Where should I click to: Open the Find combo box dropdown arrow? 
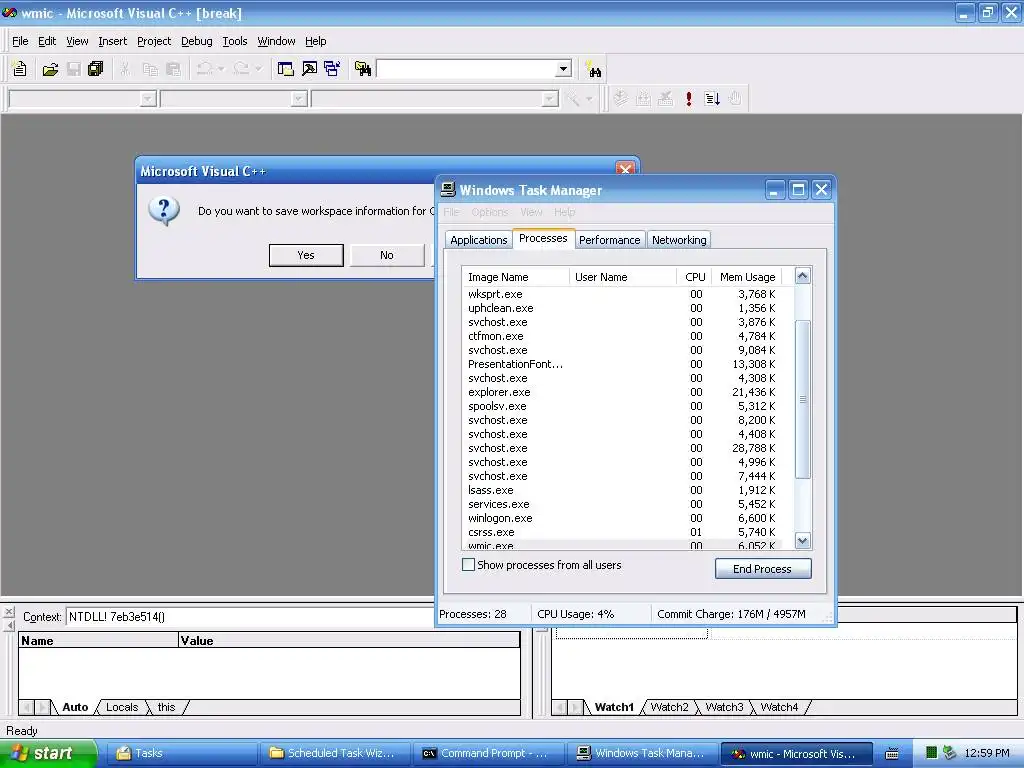pos(563,69)
